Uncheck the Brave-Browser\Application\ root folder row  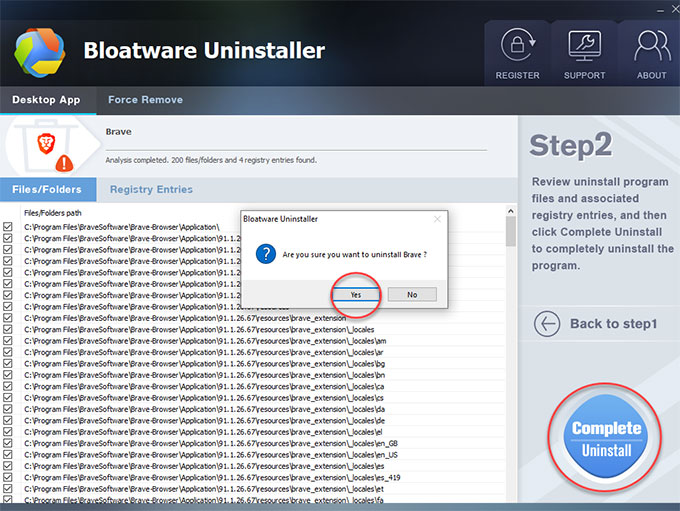(x=8, y=227)
